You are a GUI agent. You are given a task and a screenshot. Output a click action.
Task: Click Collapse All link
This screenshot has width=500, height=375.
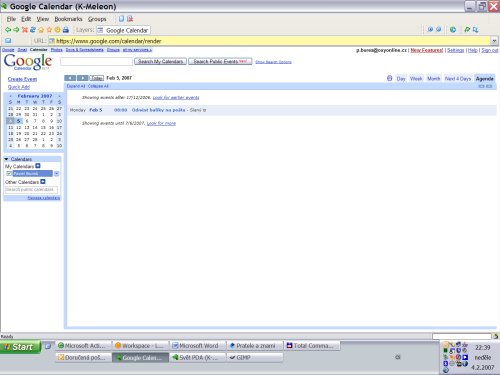(x=98, y=86)
